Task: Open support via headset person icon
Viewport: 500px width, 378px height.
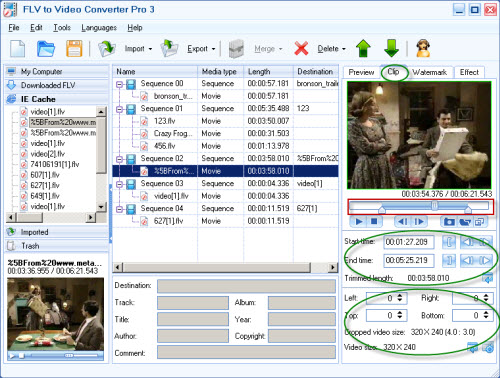Action: tap(423, 49)
